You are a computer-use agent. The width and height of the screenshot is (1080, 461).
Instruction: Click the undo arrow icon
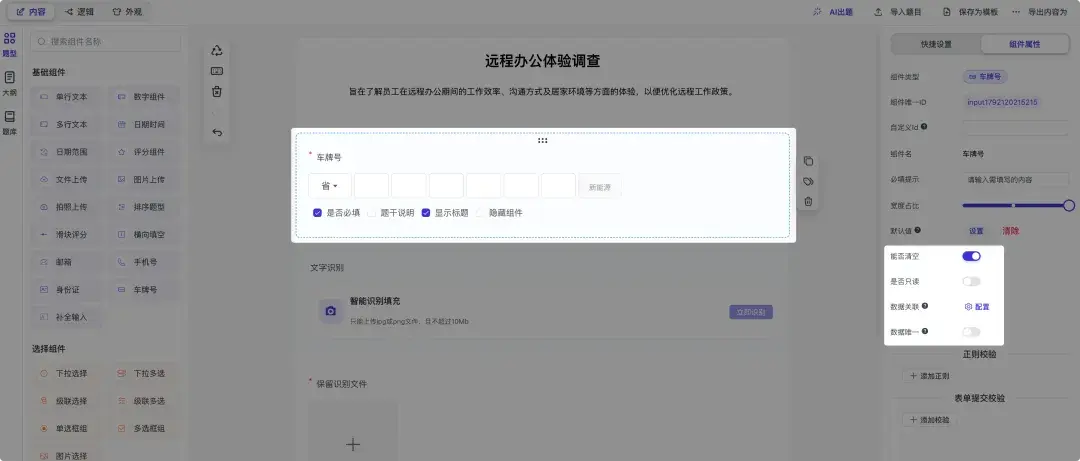click(217, 132)
